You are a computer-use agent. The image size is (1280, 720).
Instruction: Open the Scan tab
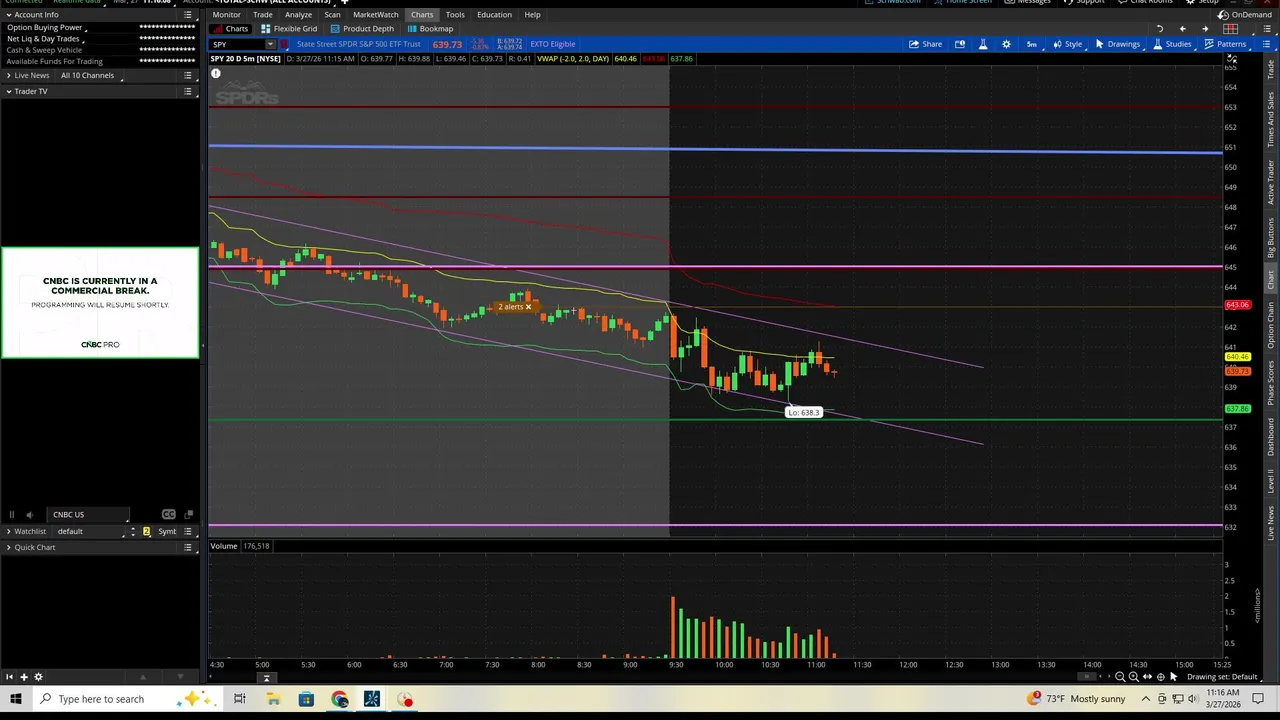coord(332,14)
